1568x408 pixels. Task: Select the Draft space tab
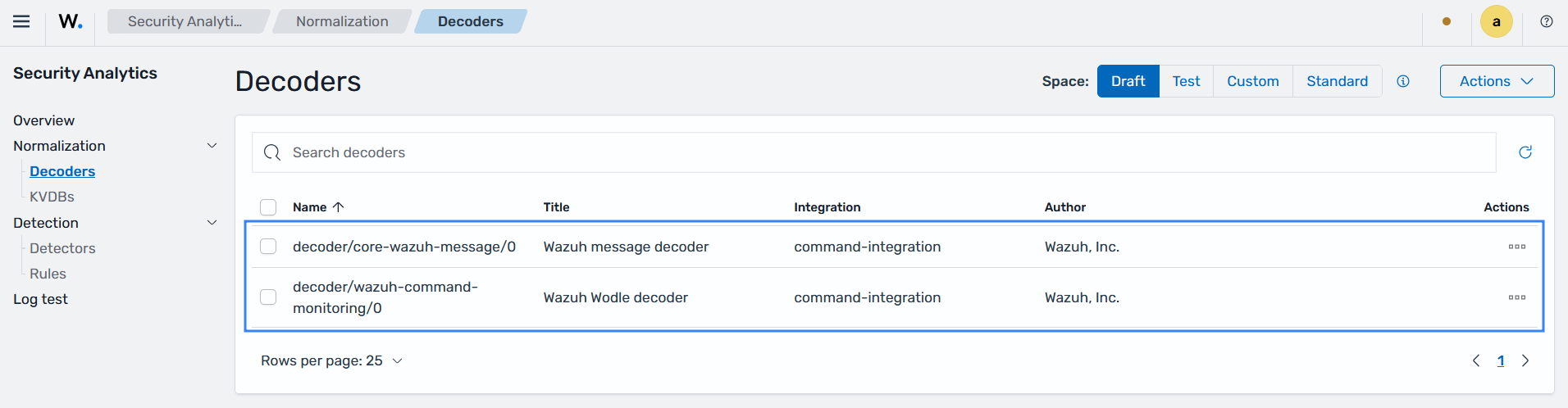(1128, 81)
